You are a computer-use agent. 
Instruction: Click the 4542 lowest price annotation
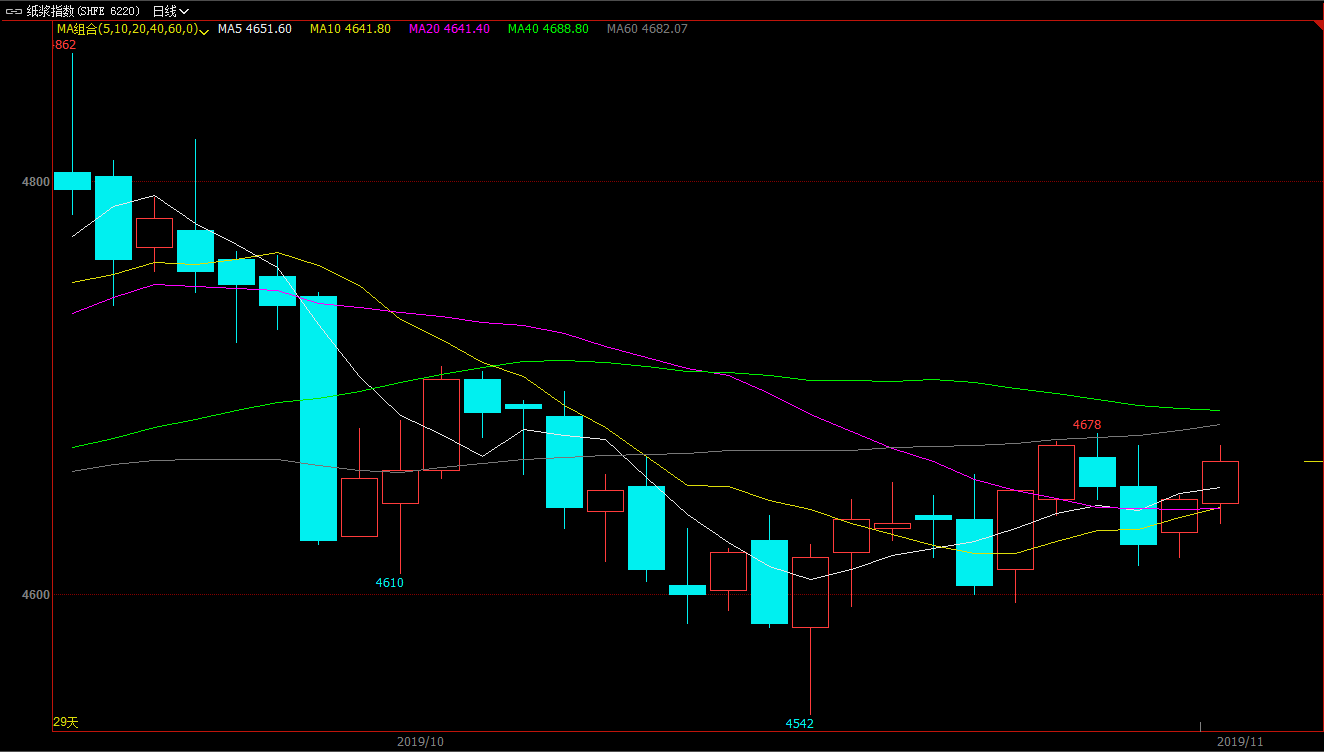coord(799,723)
